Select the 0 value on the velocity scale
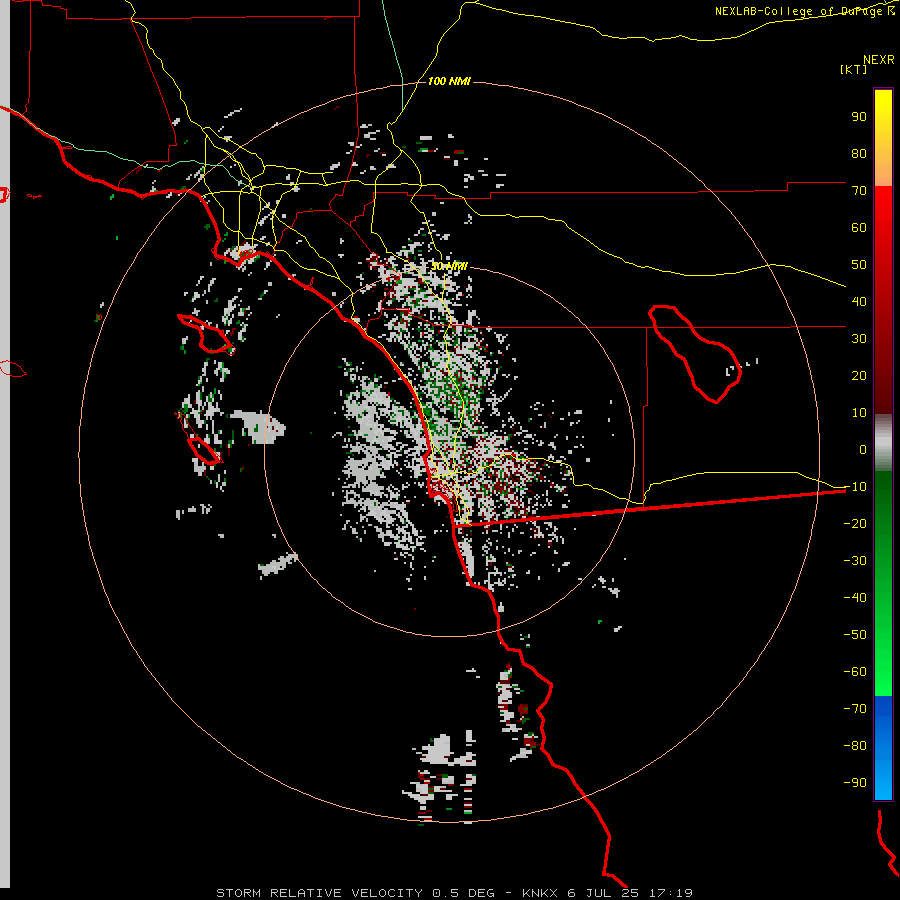Screen dimensions: 900x900 tap(863, 449)
